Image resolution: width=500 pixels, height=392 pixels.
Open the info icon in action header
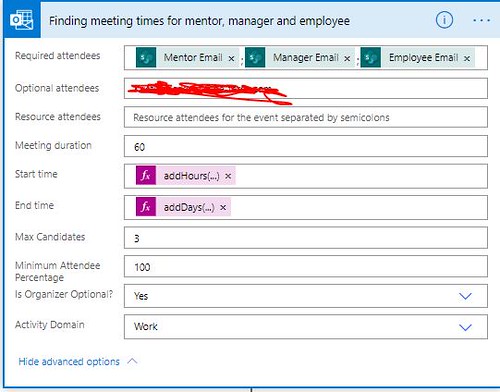tap(444, 20)
